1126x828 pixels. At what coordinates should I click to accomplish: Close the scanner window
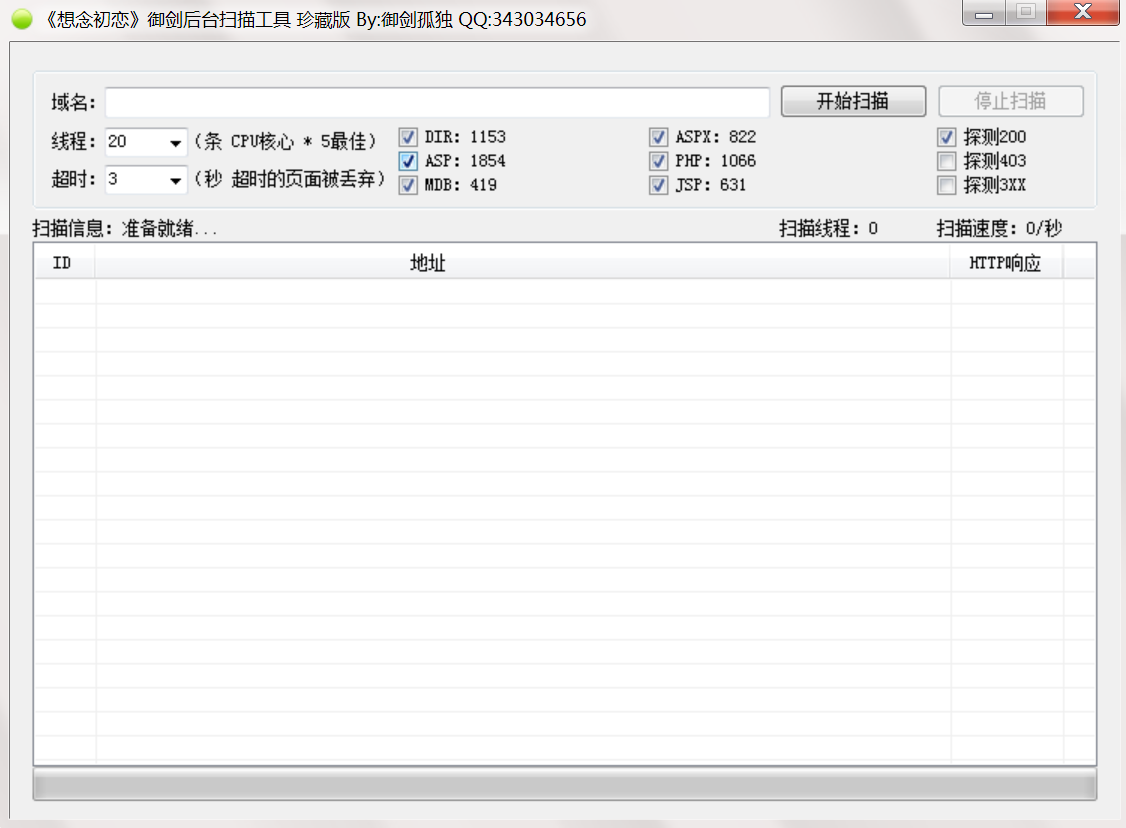point(1082,13)
